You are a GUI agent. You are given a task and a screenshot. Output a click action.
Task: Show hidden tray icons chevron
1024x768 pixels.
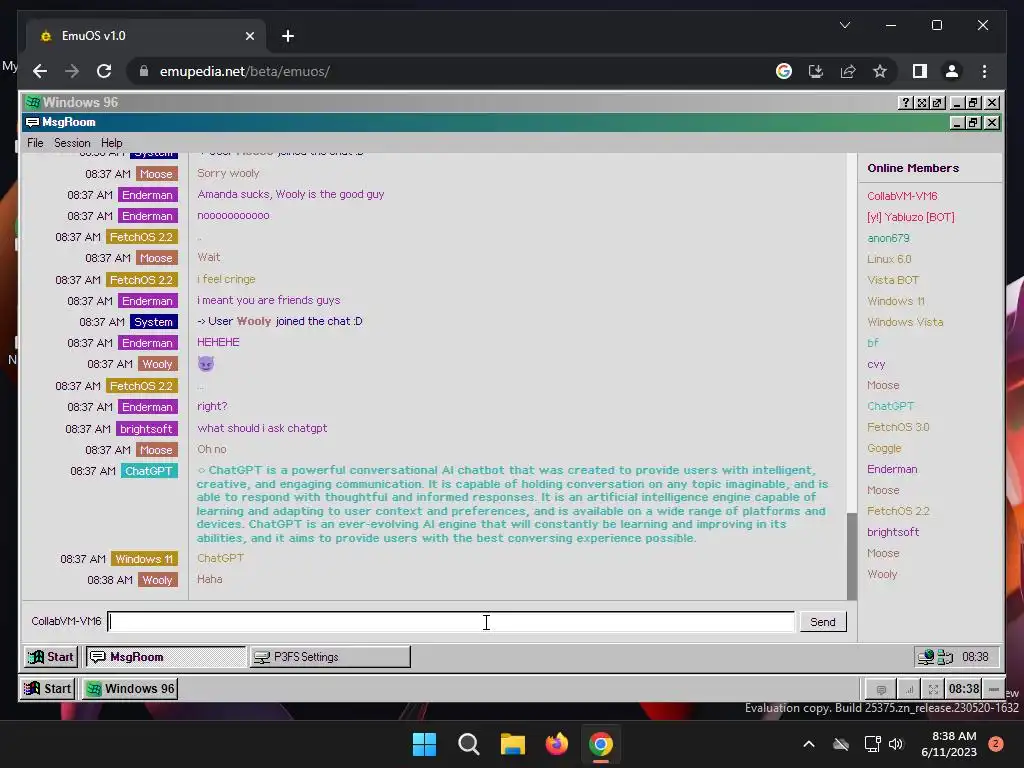808,744
